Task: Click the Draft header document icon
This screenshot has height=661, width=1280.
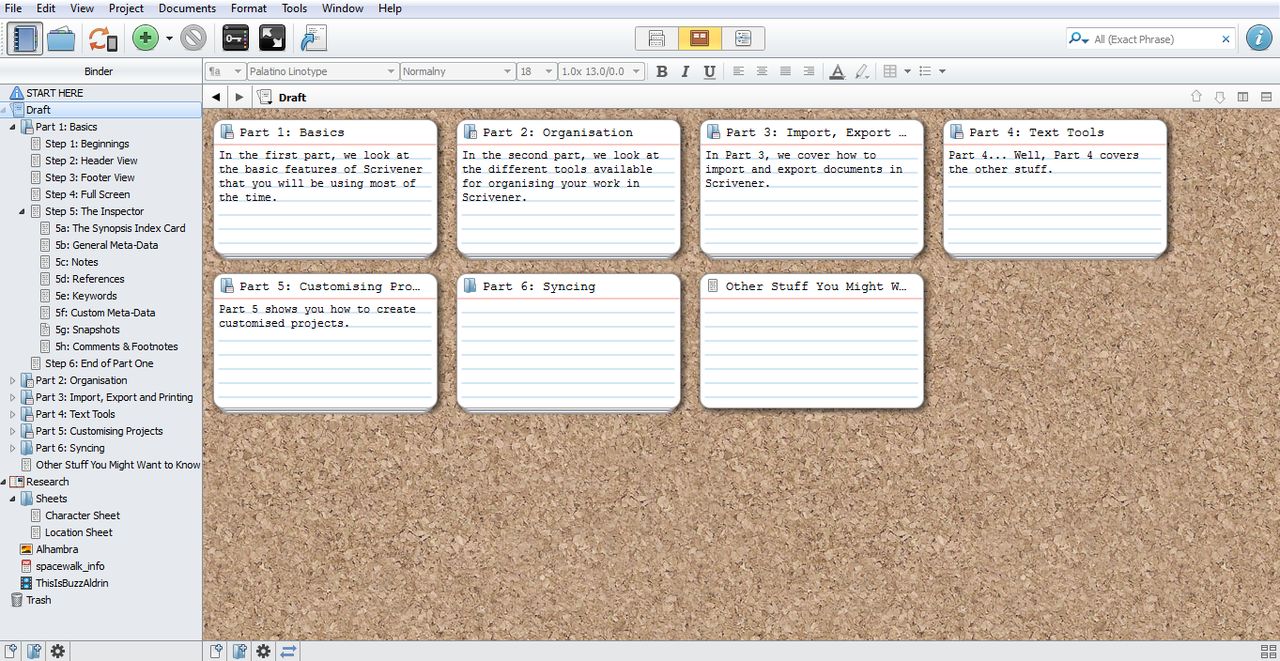Action: tap(265, 97)
